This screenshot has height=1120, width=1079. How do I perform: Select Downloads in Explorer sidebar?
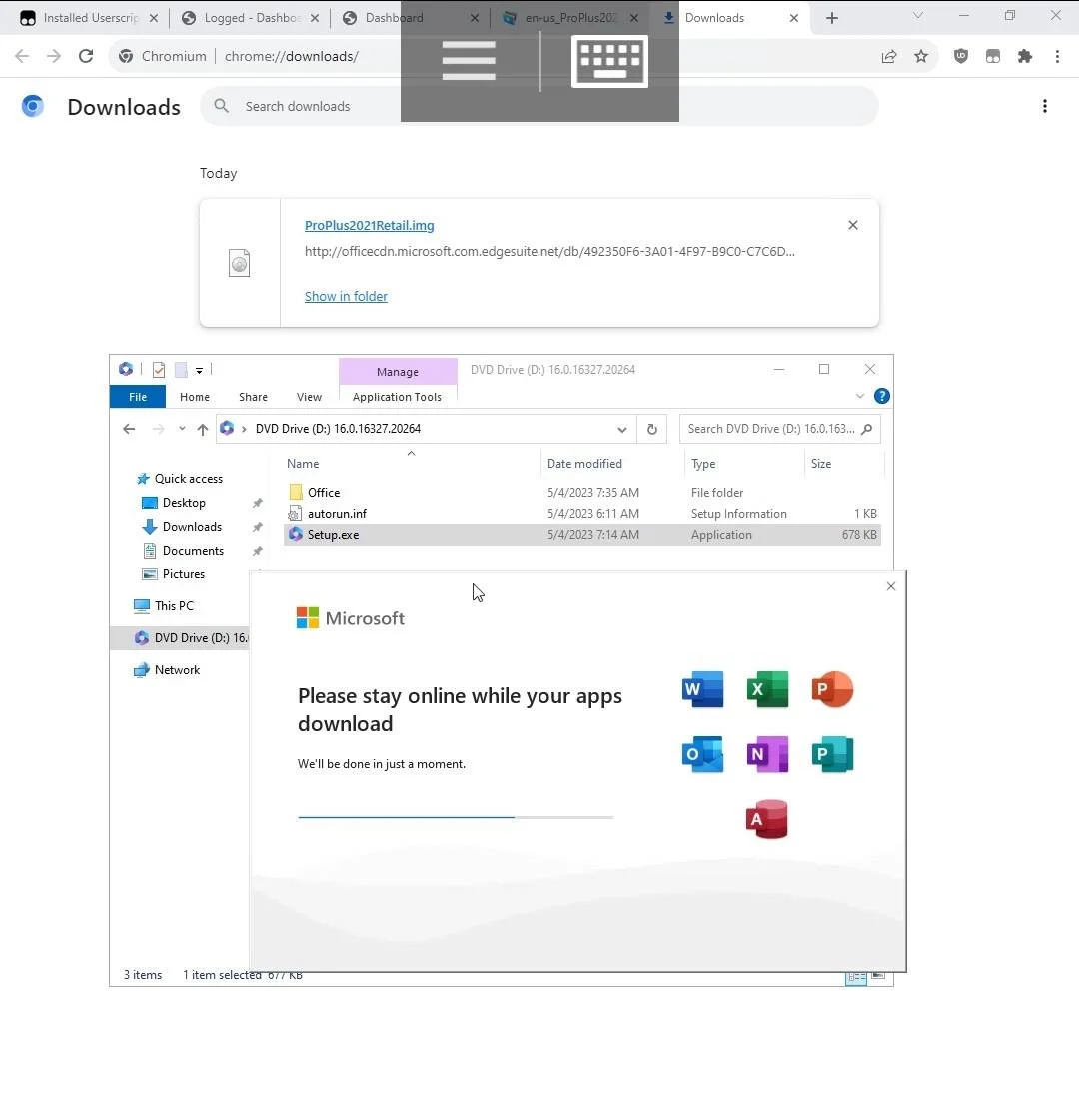pos(192,527)
